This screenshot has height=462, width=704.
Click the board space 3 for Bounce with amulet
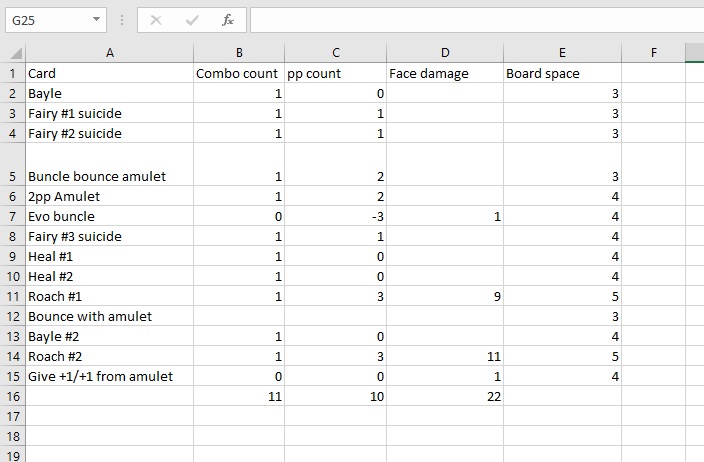click(562, 317)
